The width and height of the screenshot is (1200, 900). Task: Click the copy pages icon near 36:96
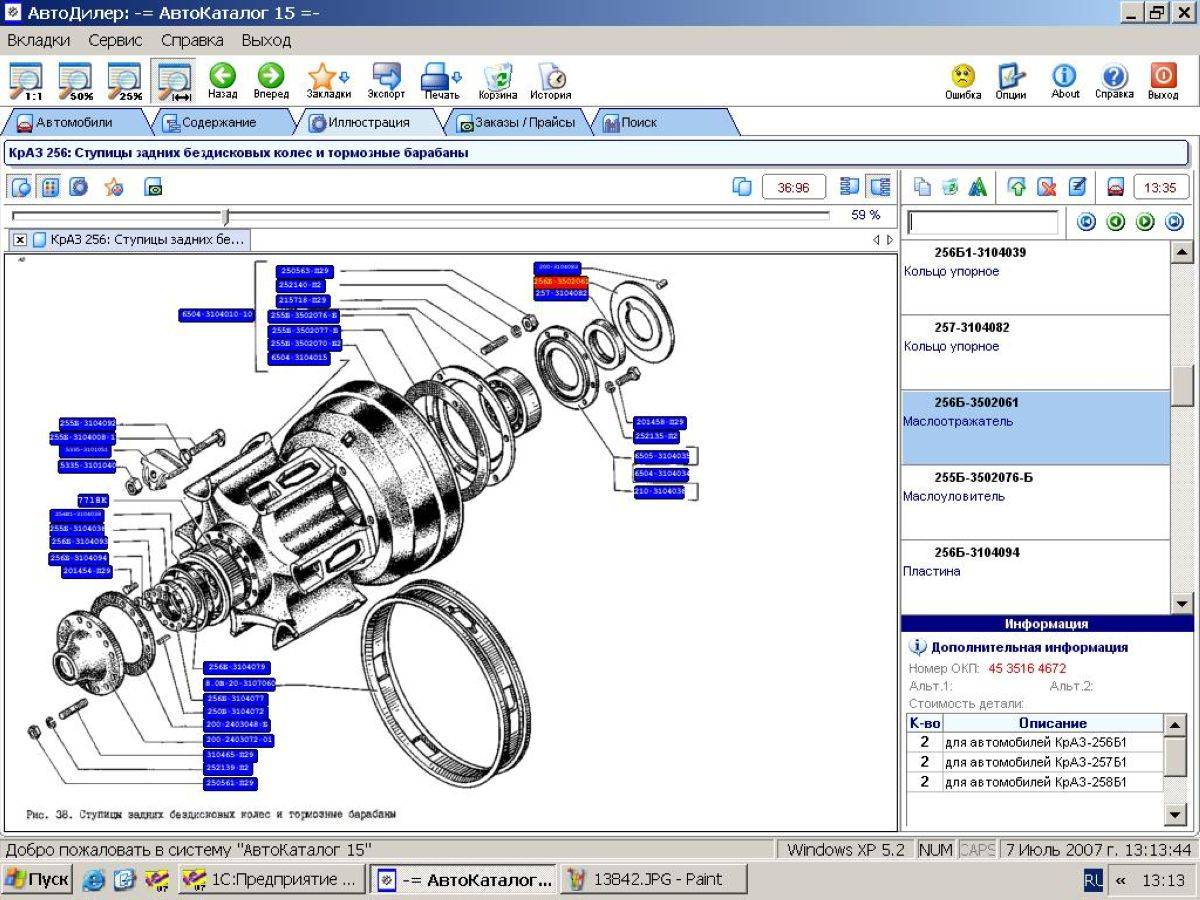pos(742,187)
